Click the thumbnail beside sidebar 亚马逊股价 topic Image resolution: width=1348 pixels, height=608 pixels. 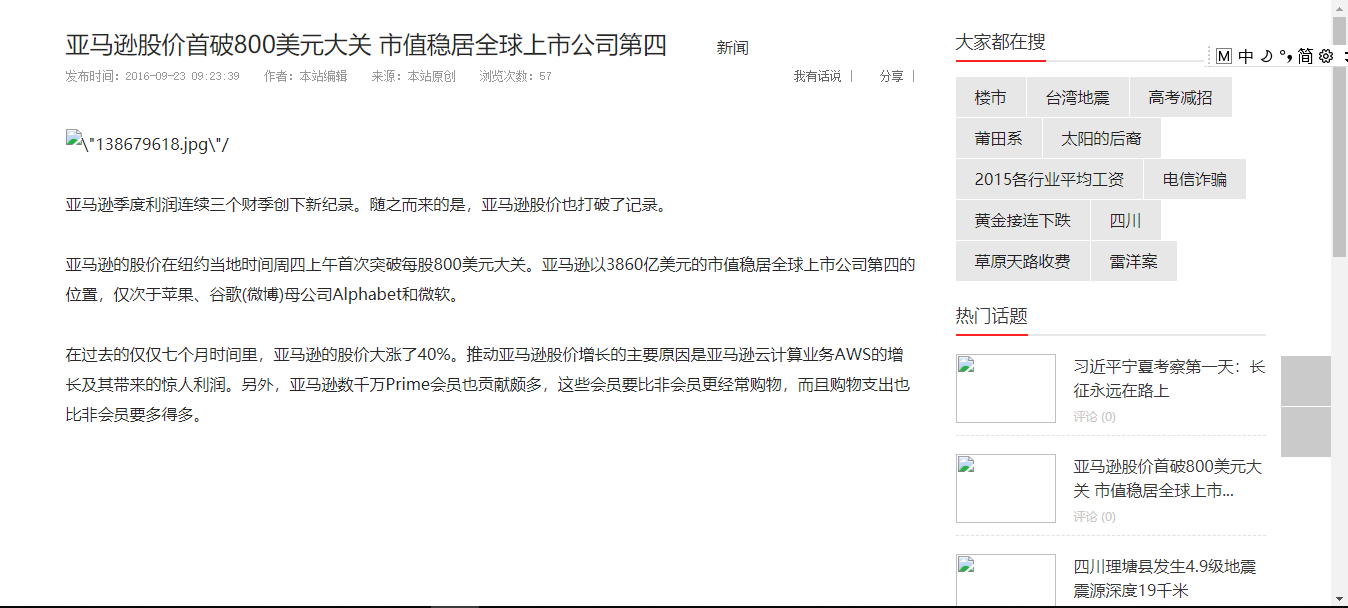tap(1006, 488)
